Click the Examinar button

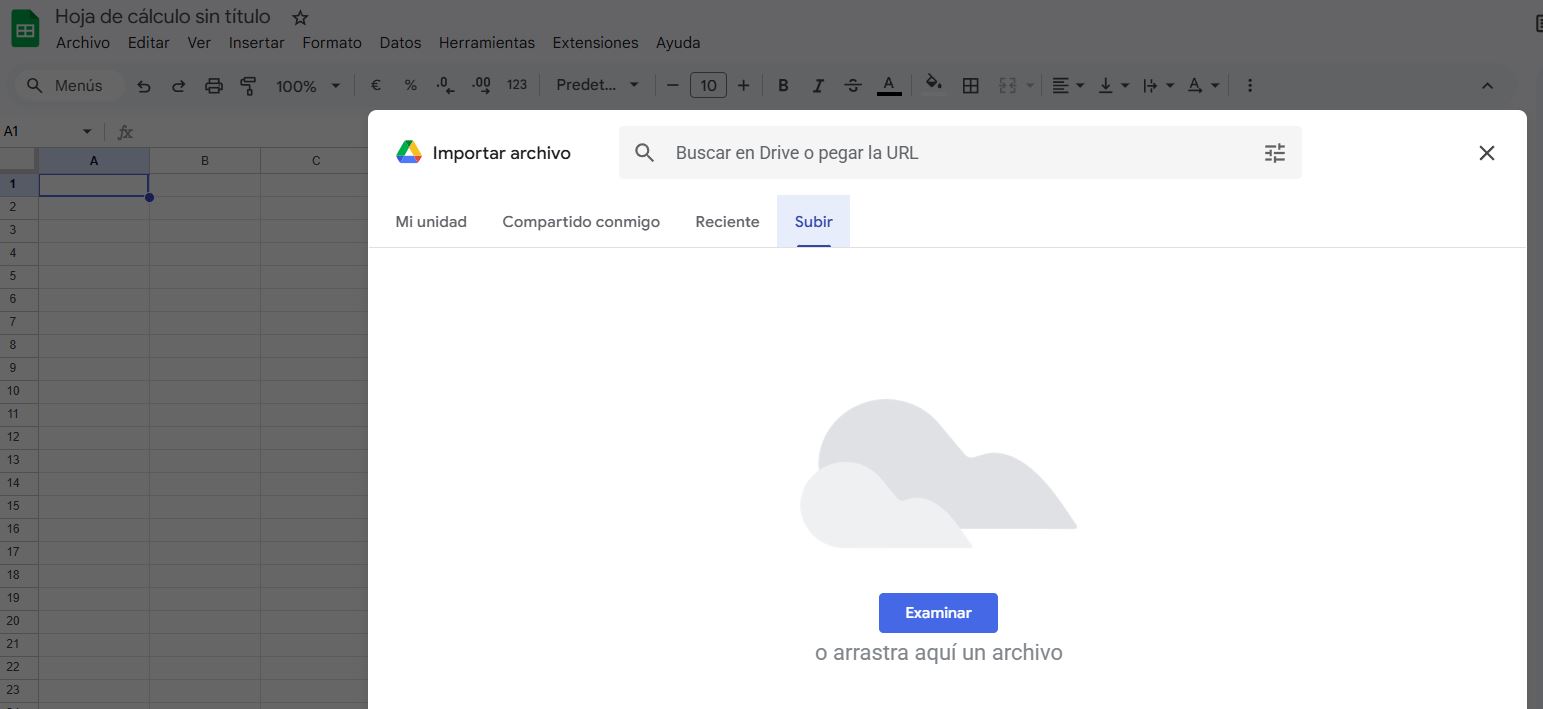(x=938, y=613)
